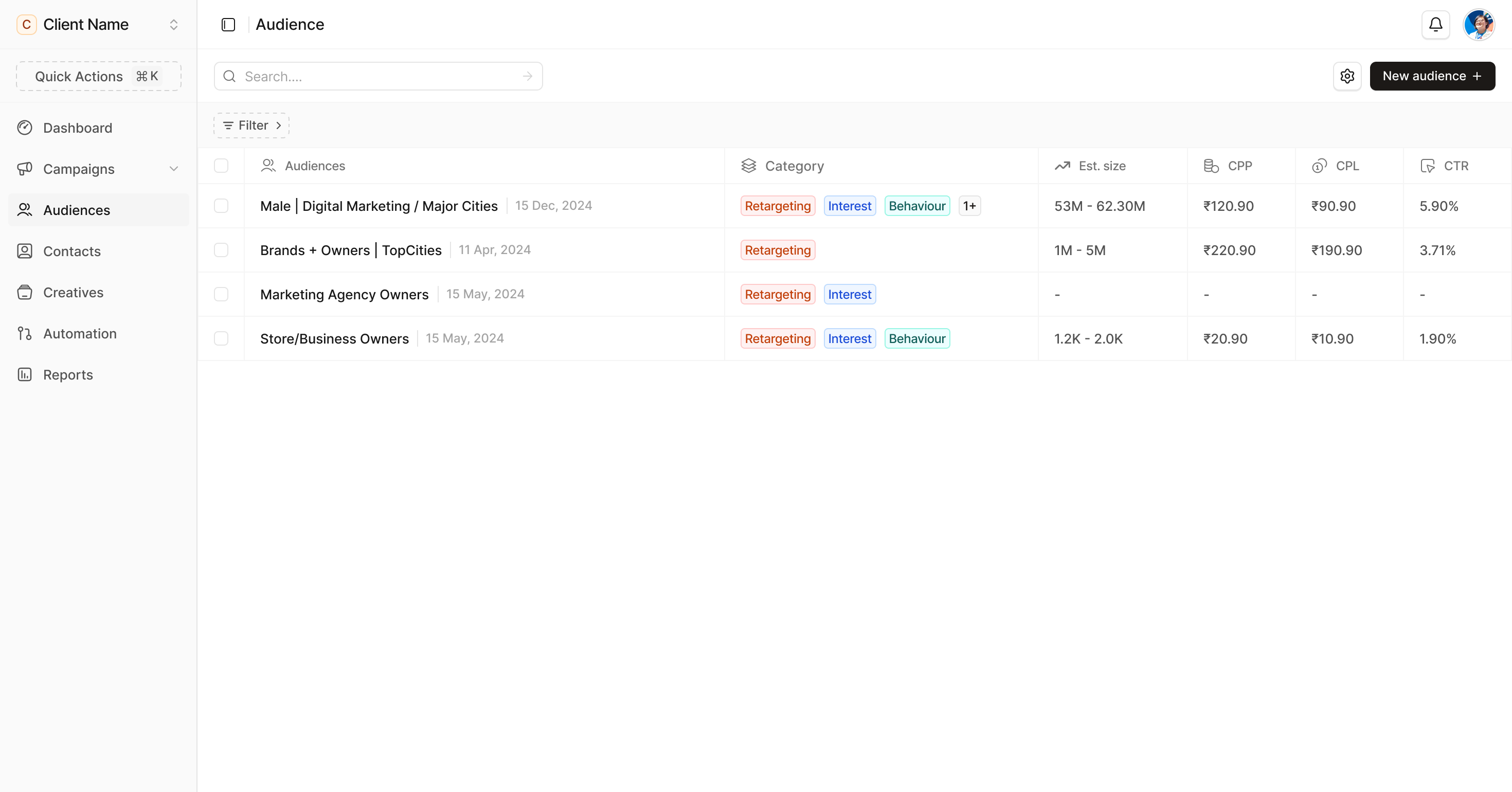Click the Audiences column header icon

tap(268, 166)
